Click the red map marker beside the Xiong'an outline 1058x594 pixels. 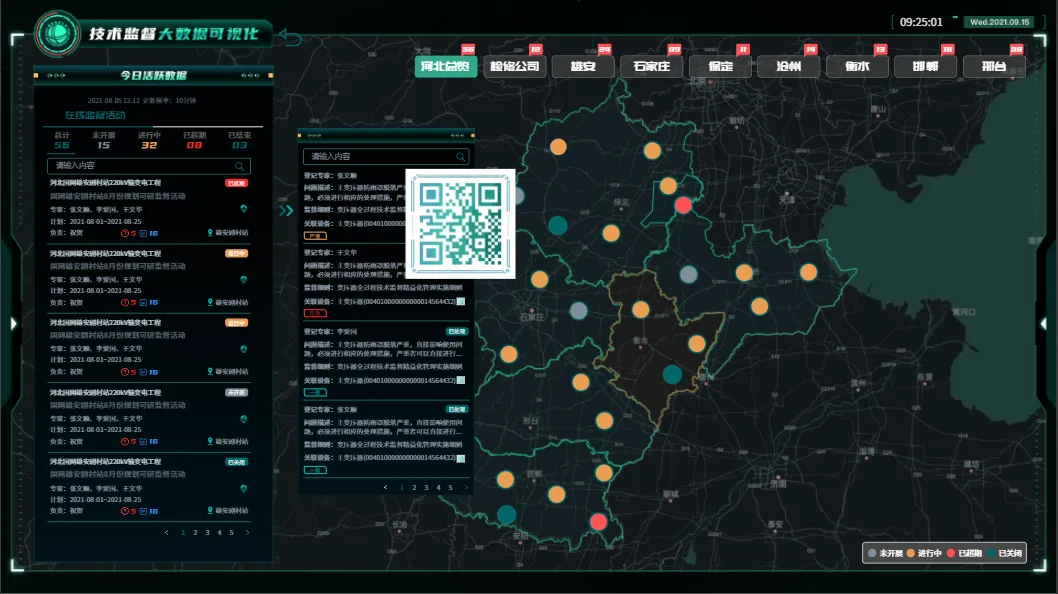683,205
